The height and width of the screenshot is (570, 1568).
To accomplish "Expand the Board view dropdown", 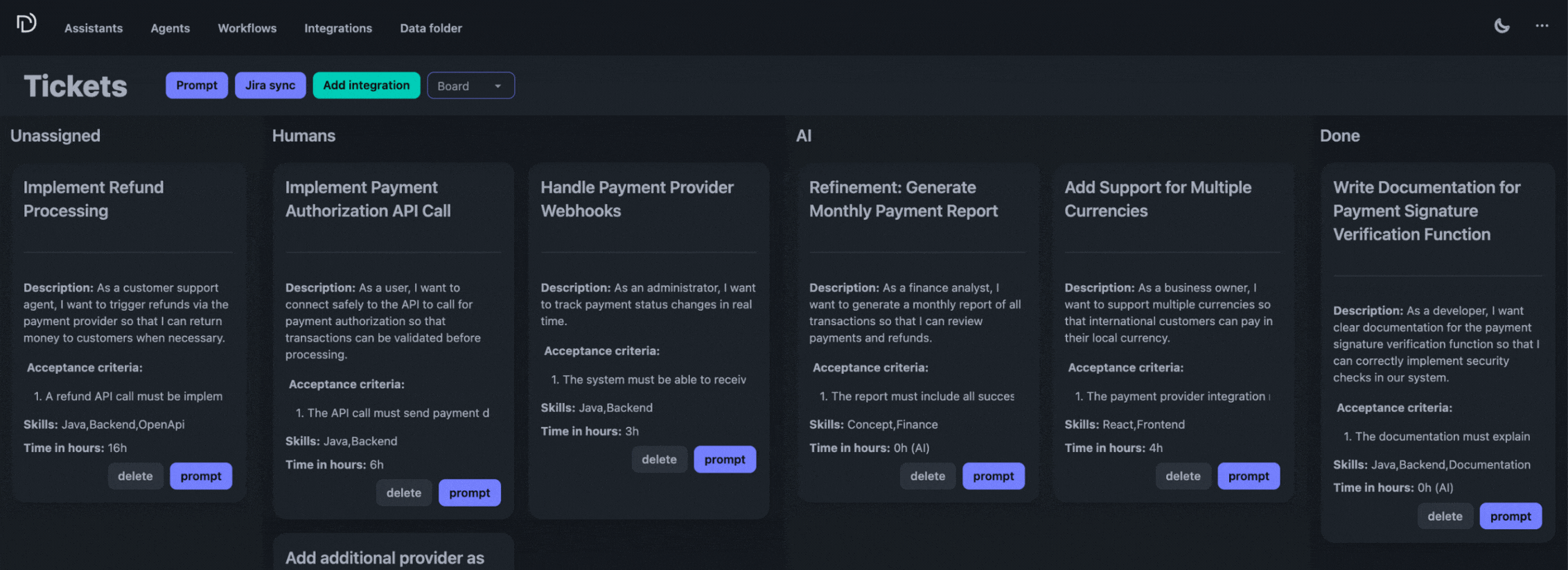I will coord(470,86).
